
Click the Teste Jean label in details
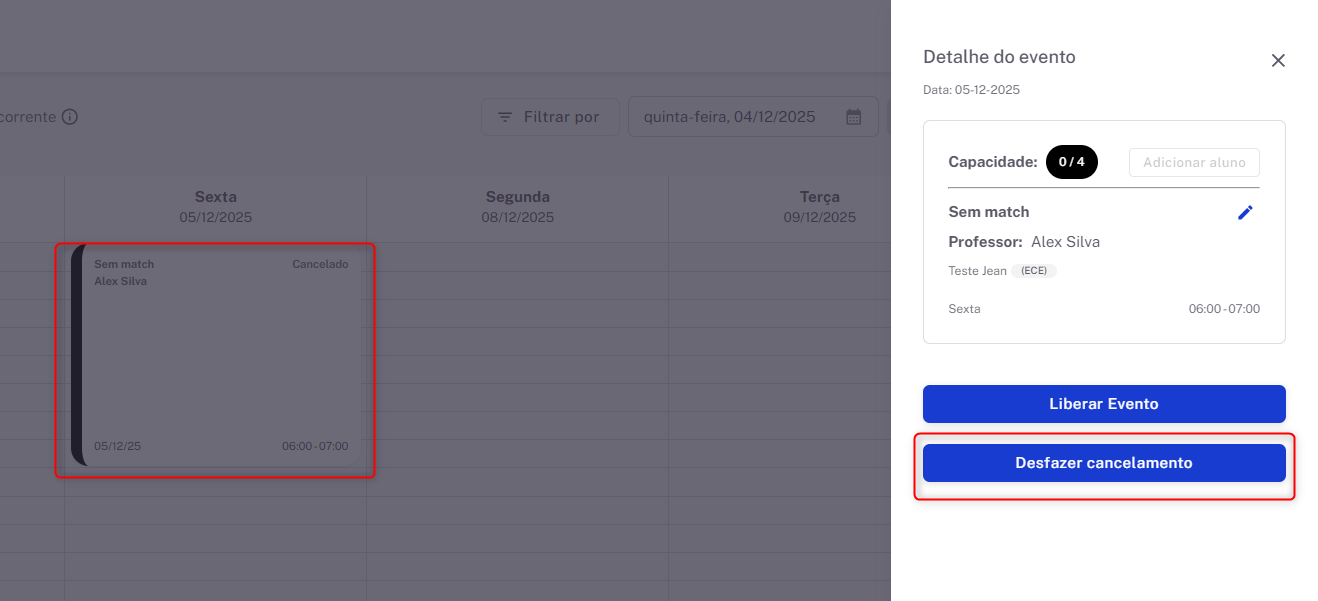click(x=977, y=271)
